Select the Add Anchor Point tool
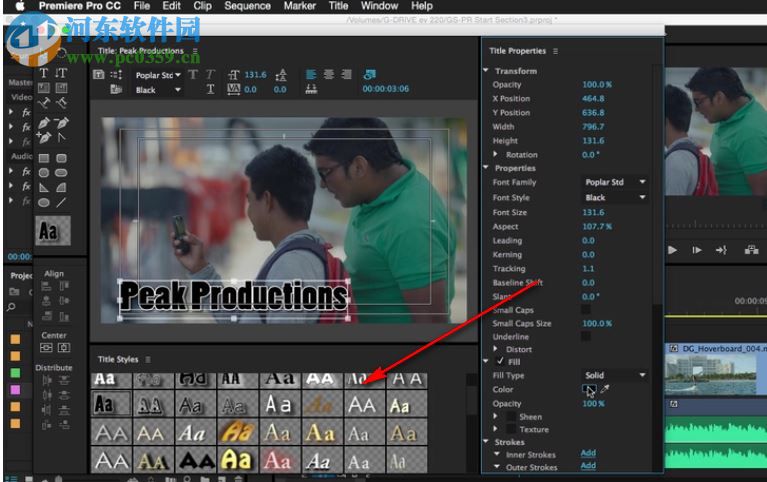767x482 pixels. pos(44,138)
